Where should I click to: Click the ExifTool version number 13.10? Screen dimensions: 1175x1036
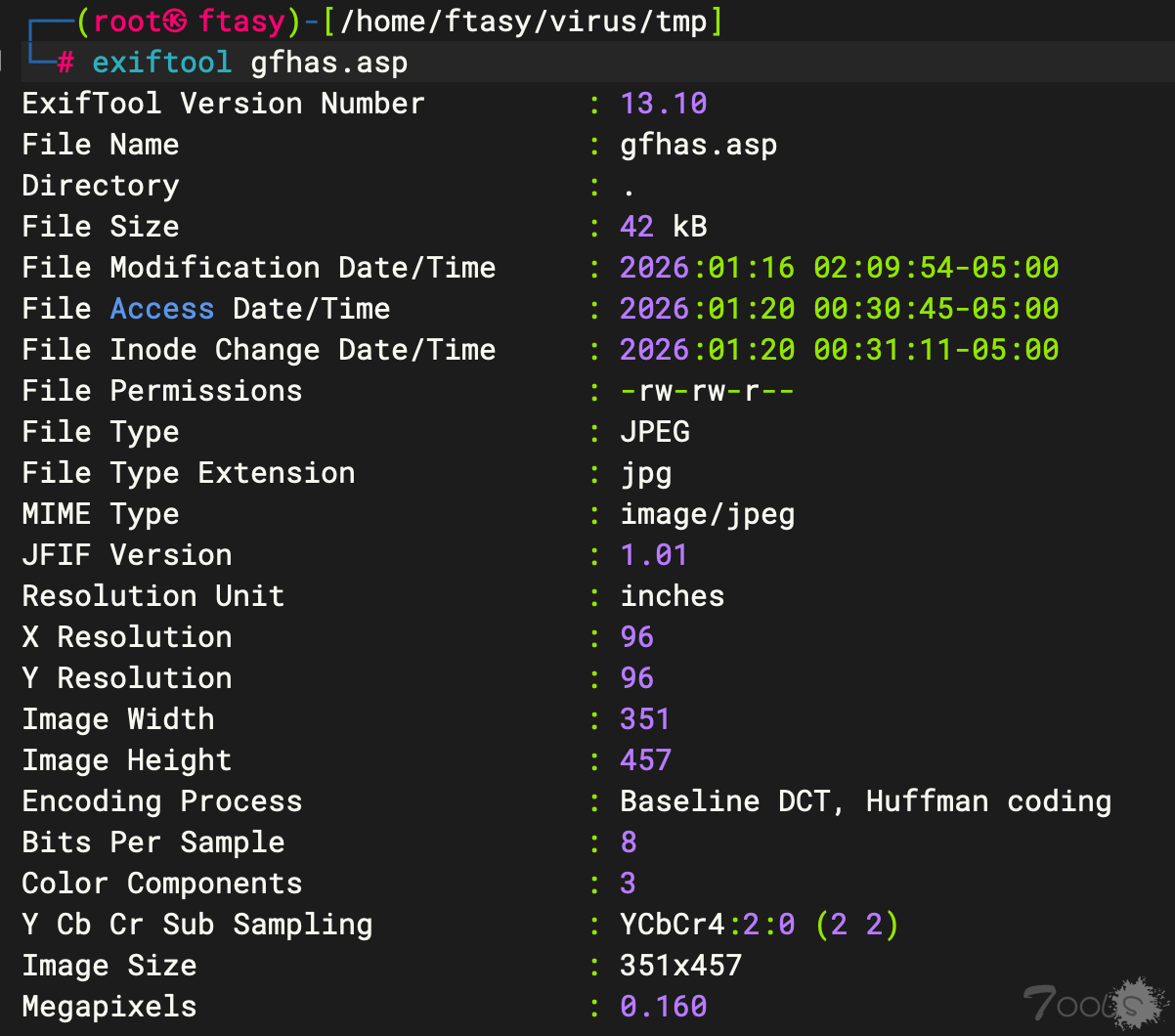tap(664, 104)
